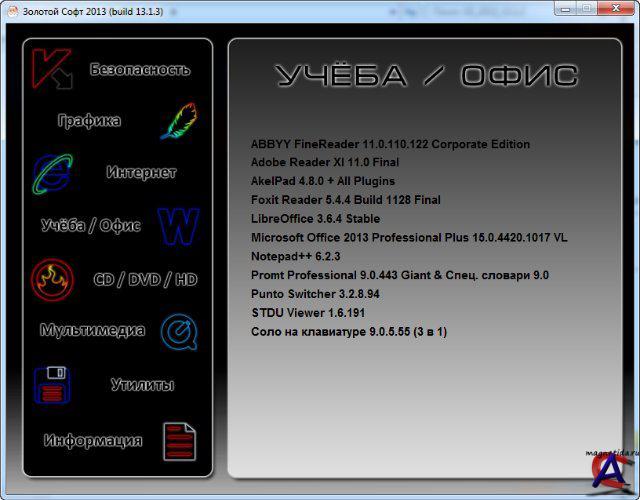Screen dimensions: 640x500
Task: Click the colorful feather Графика icon
Action: pos(178,121)
